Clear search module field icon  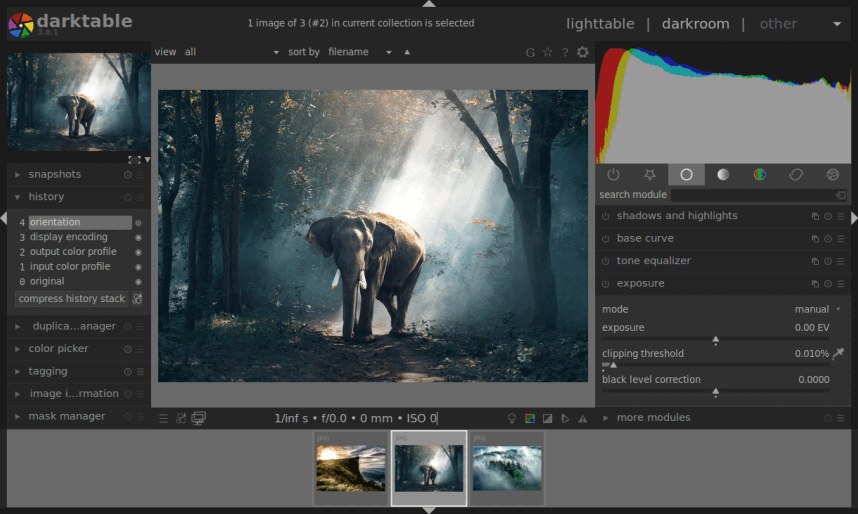[x=840, y=195]
